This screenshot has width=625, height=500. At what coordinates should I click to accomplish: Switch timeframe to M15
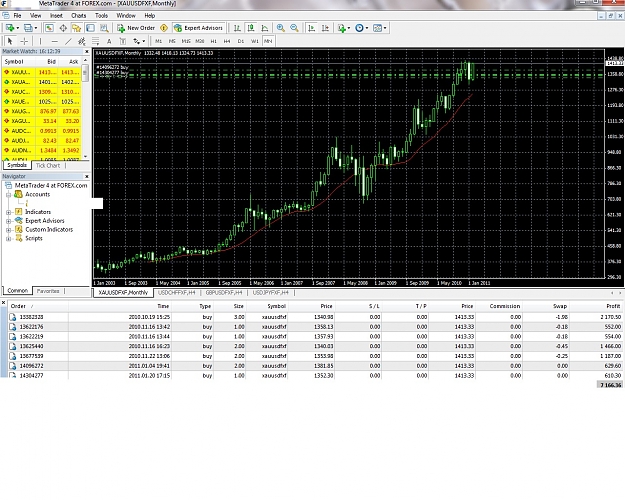186,41
